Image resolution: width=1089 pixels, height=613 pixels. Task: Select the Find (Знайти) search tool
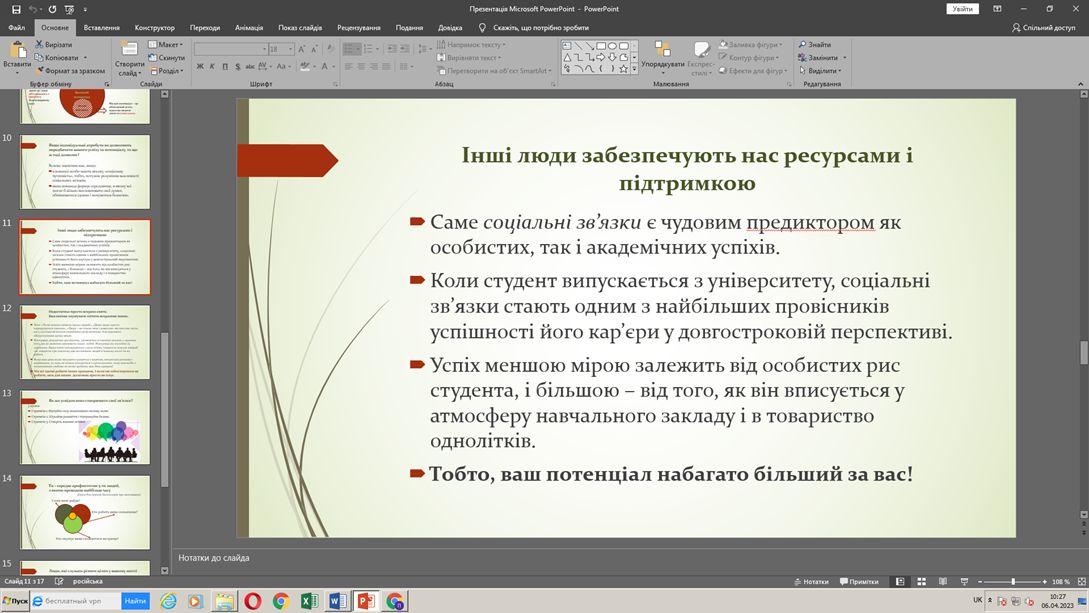(x=814, y=45)
